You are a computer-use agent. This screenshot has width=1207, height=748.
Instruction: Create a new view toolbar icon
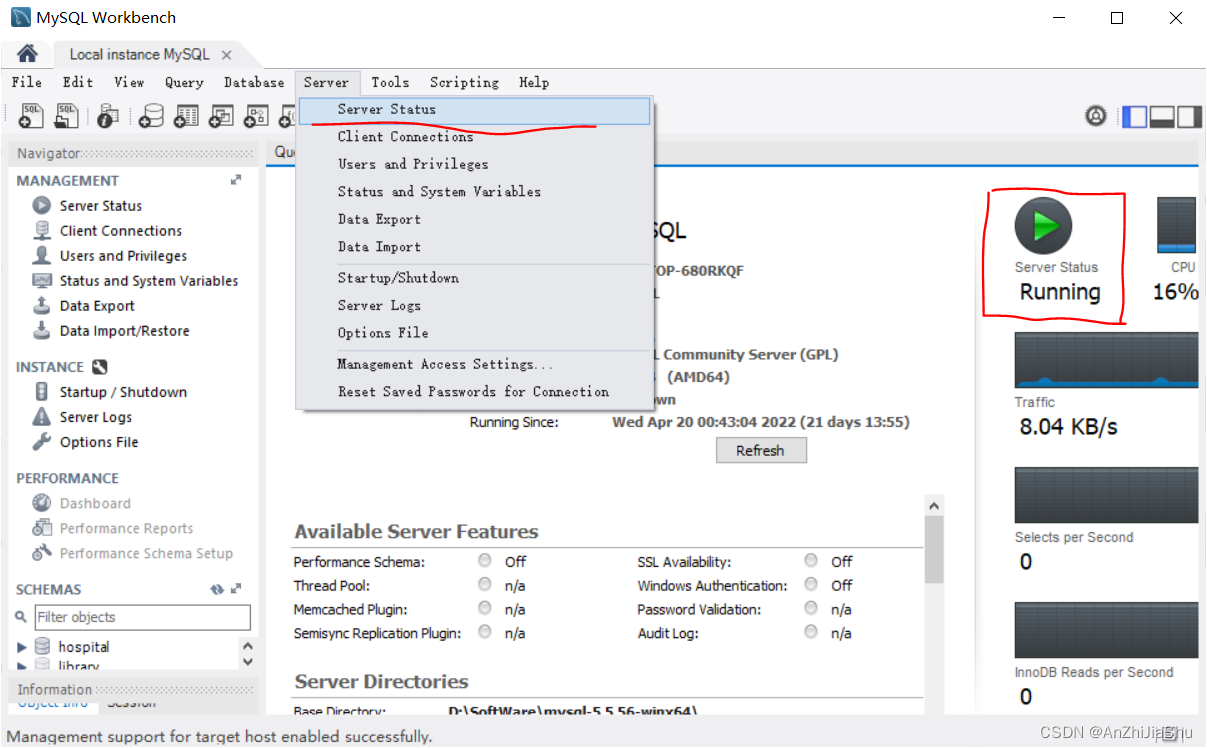tap(220, 116)
